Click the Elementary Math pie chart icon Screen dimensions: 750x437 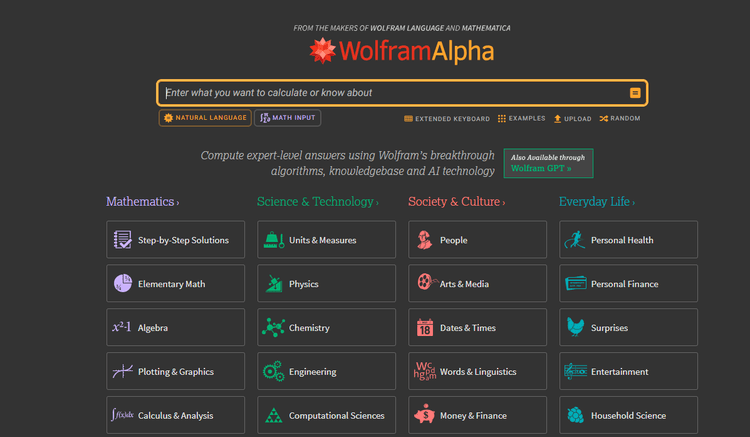point(122,284)
